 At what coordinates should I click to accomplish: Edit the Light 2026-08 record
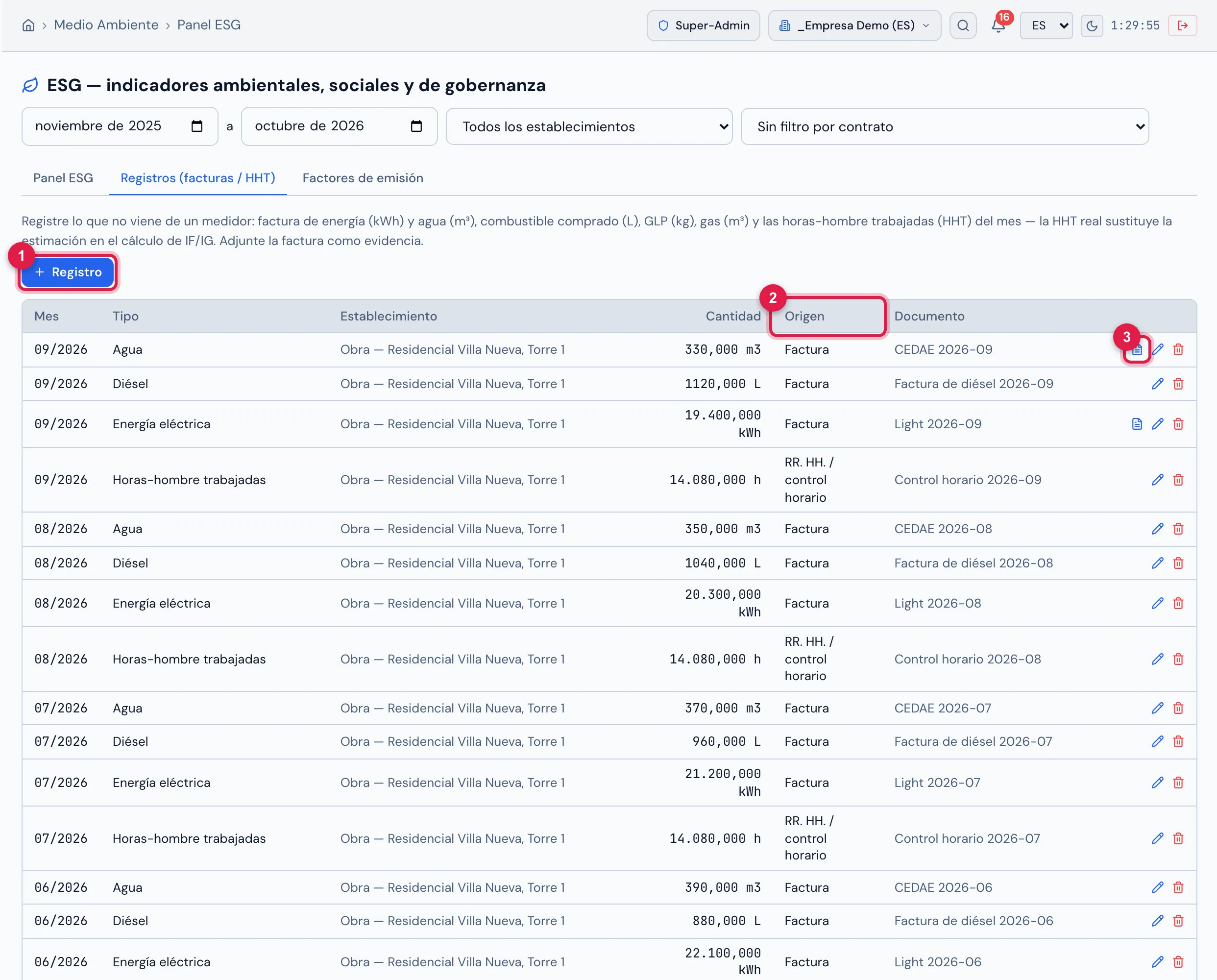click(1158, 604)
